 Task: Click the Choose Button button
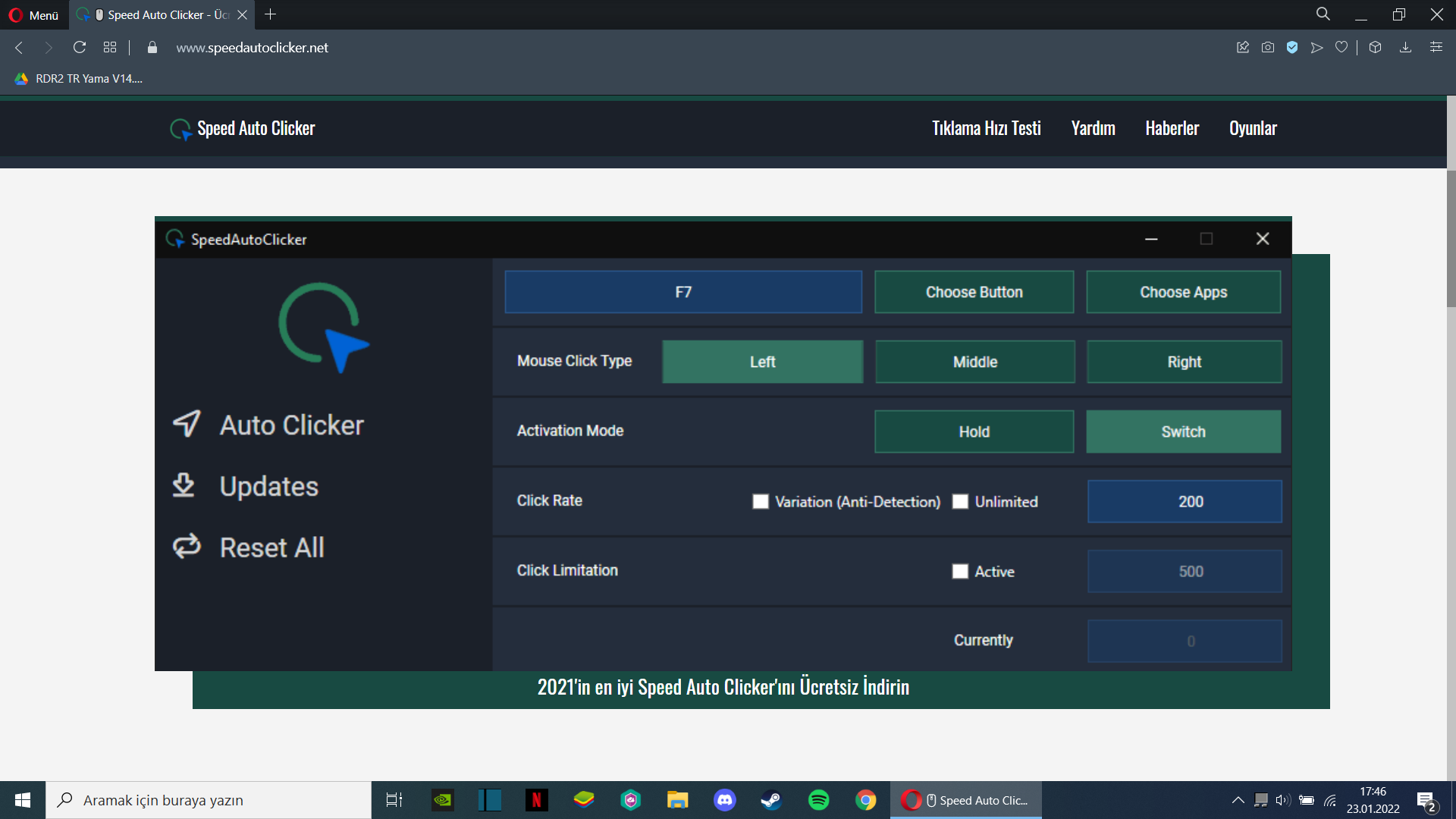pyautogui.click(x=974, y=292)
